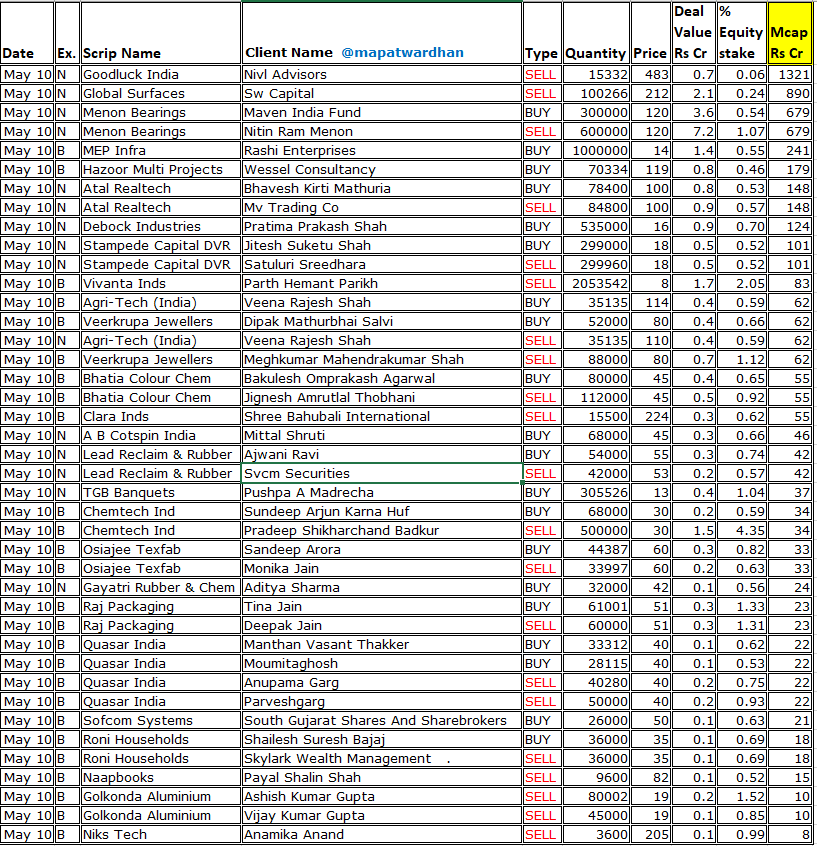Click the 'Moumitaghosh' client cell
Image resolution: width=817 pixels, height=846 pixels.
(x=382, y=664)
